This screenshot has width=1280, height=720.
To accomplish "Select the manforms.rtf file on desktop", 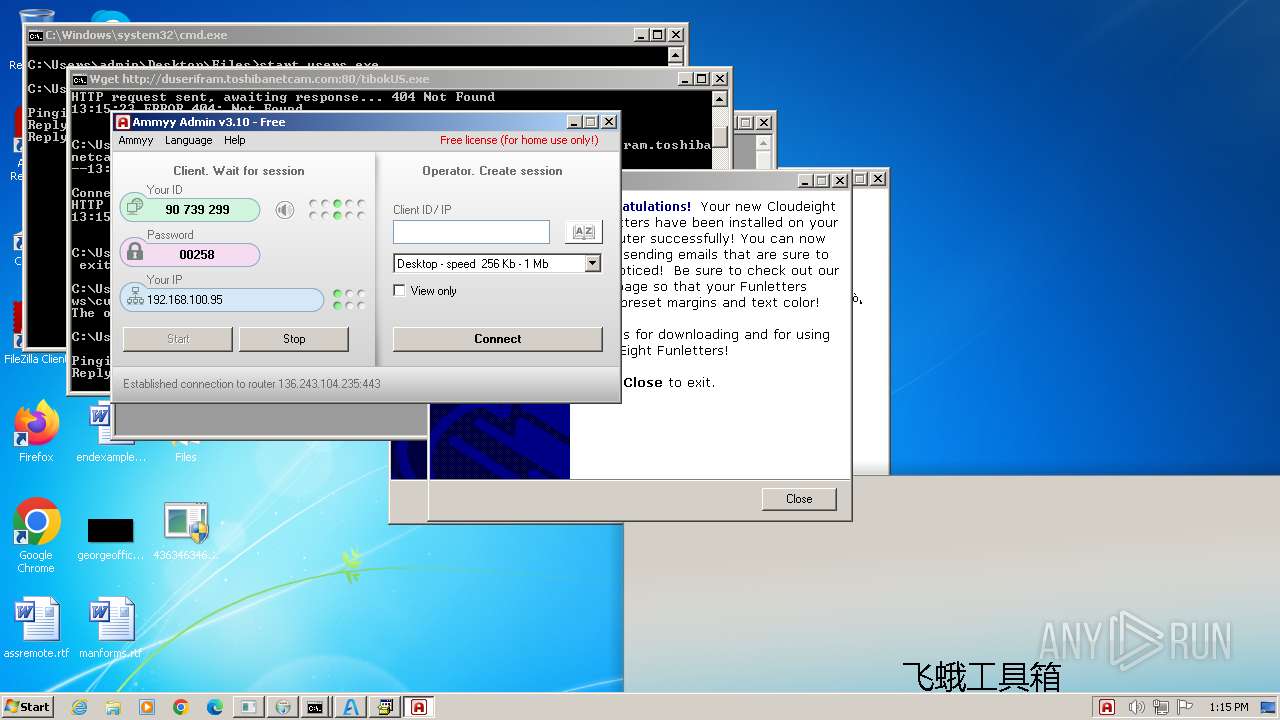I will 111,628.
